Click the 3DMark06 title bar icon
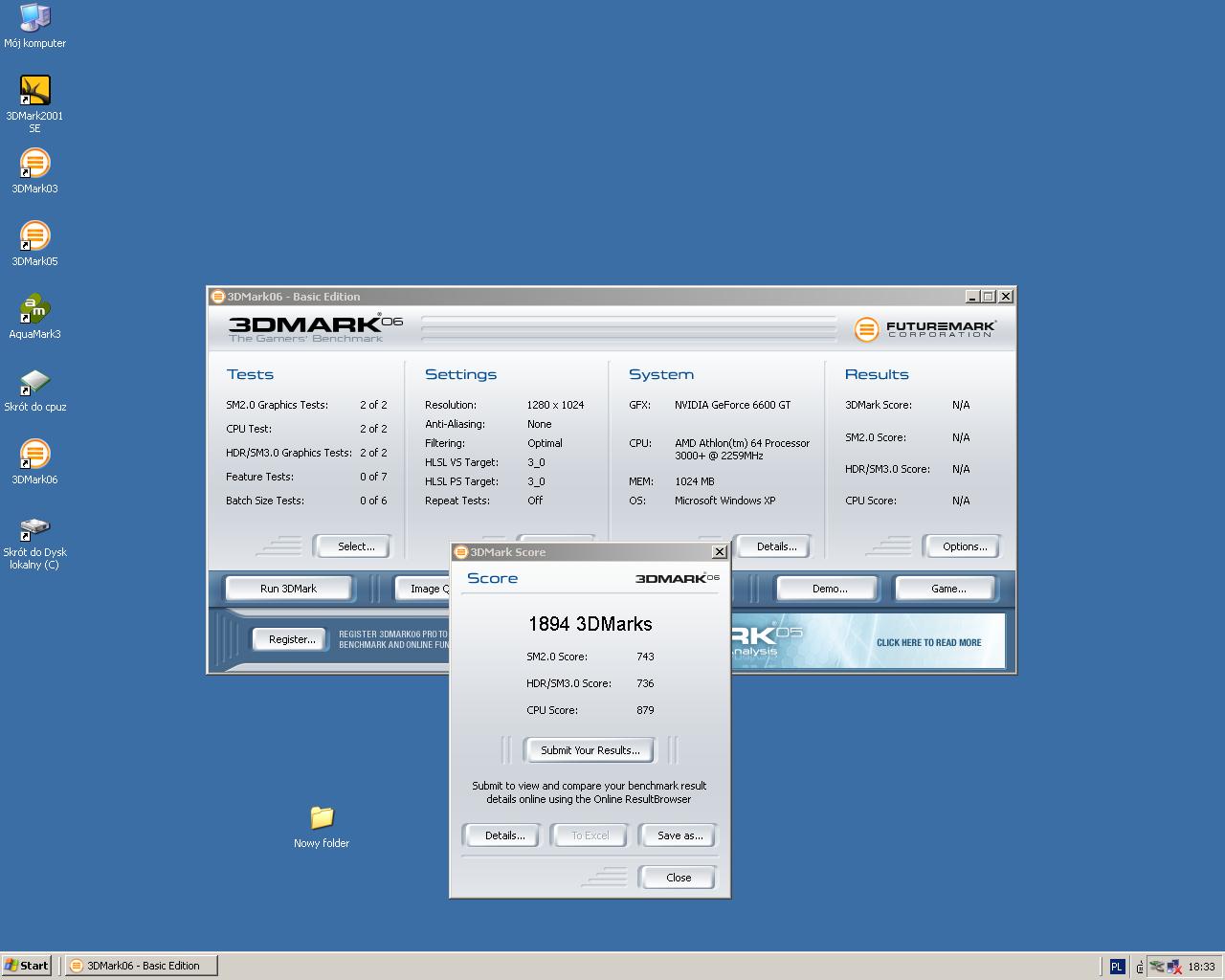The width and height of the screenshot is (1225, 980). click(217, 297)
